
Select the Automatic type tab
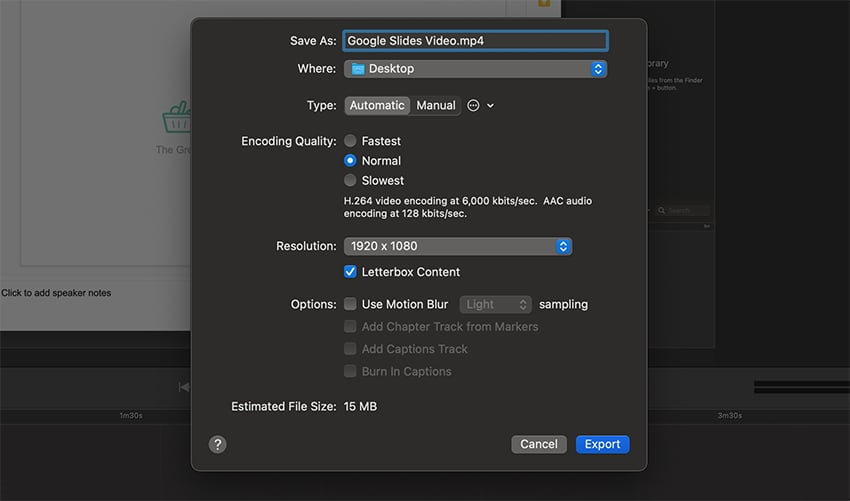(377, 106)
